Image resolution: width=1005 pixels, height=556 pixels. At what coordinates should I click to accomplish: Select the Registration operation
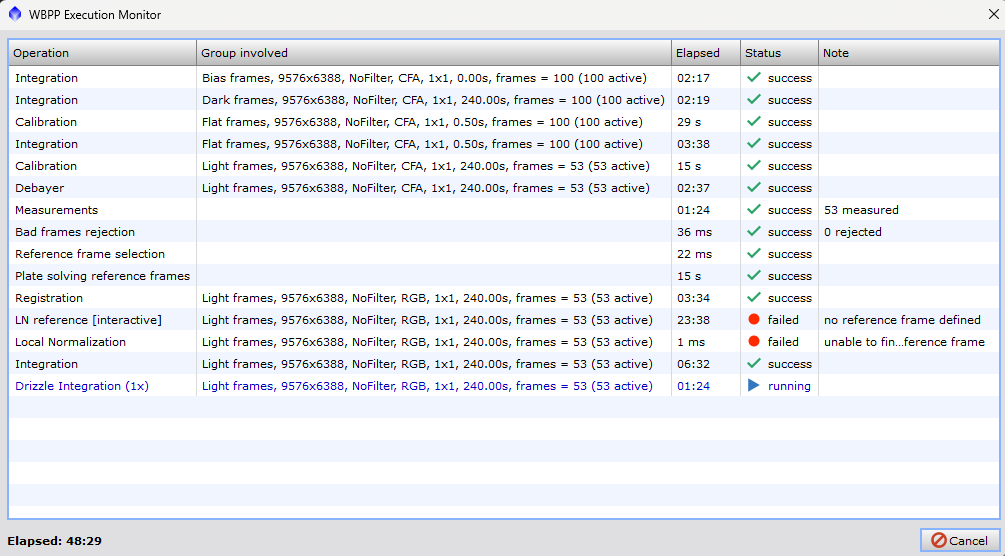[x=49, y=298]
